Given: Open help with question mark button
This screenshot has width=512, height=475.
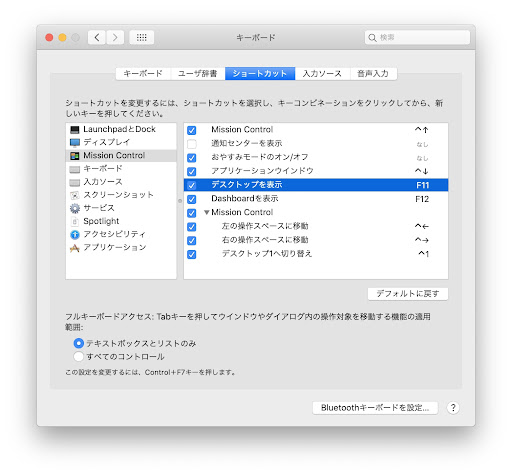Looking at the screenshot, I should pos(453,408).
